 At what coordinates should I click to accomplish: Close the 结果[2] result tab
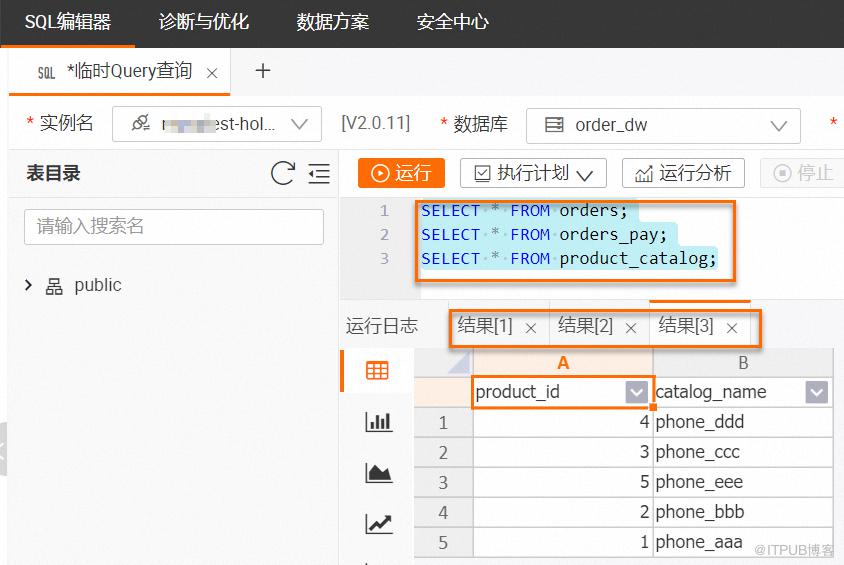point(631,328)
